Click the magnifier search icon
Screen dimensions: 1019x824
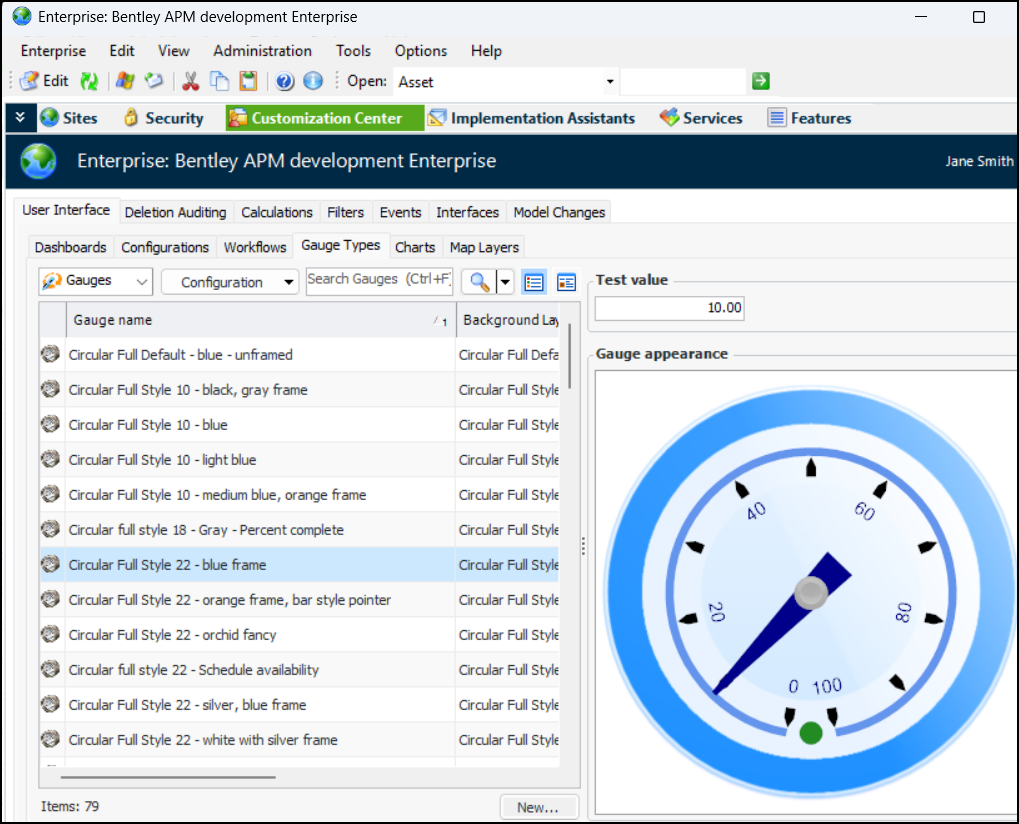(480, 282)
